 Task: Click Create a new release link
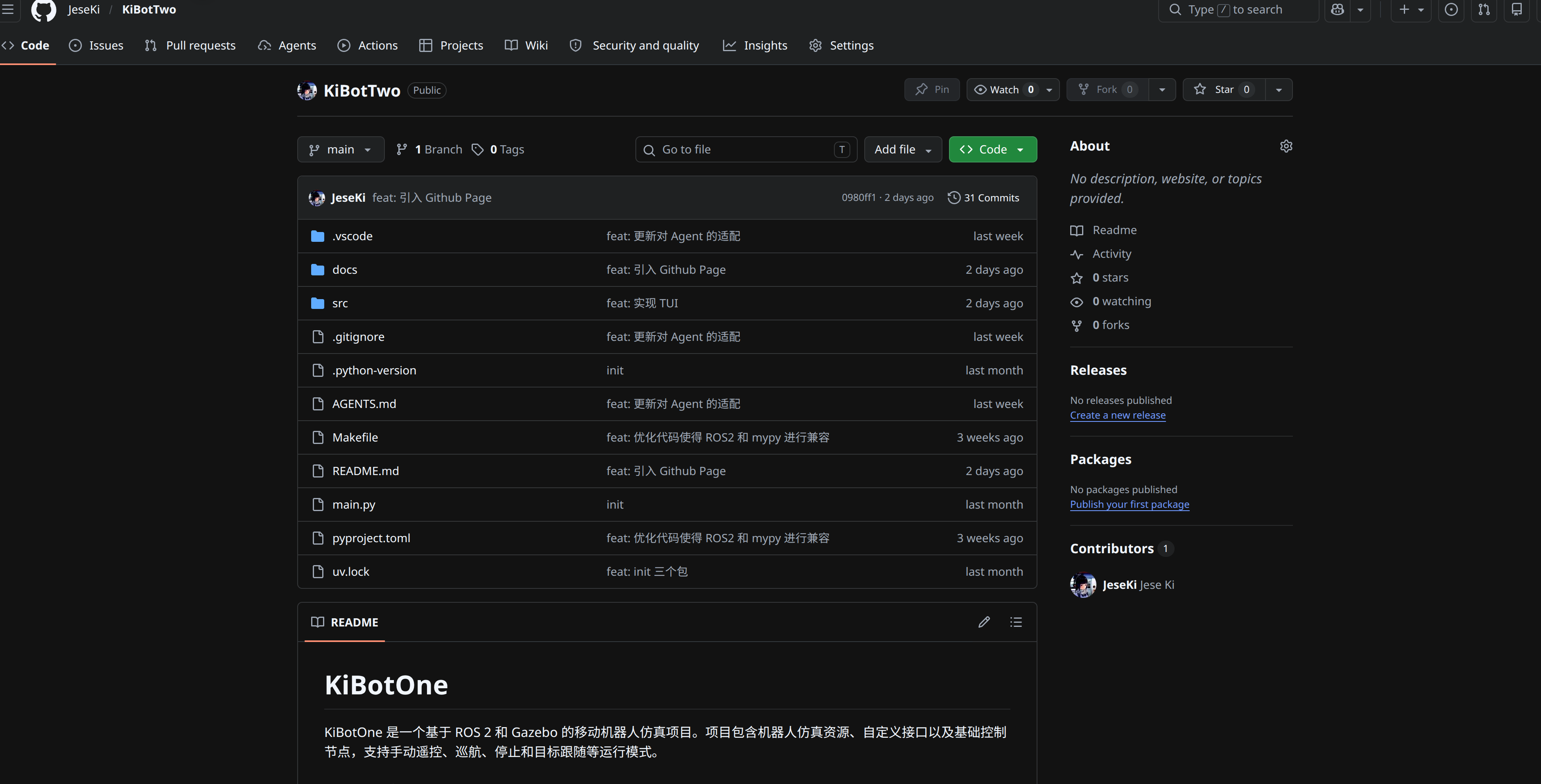pos(1117,415)
